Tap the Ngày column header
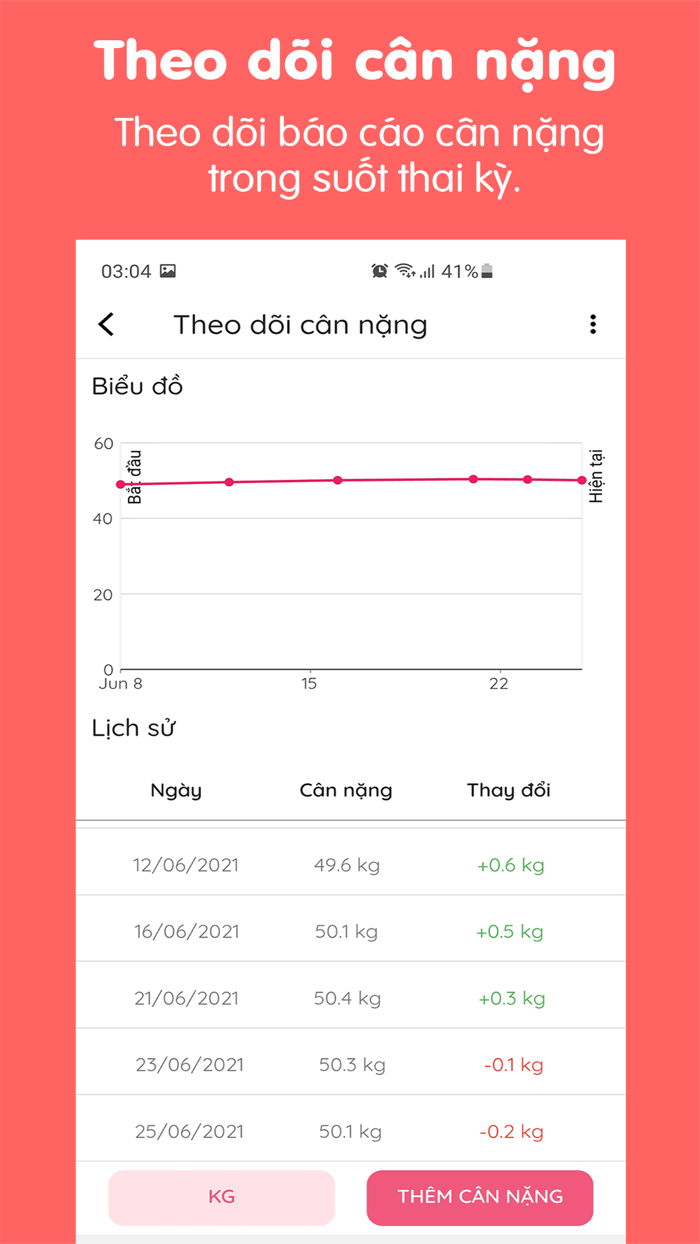Viewport: 700px width, 1244px height. click(176, 790)
